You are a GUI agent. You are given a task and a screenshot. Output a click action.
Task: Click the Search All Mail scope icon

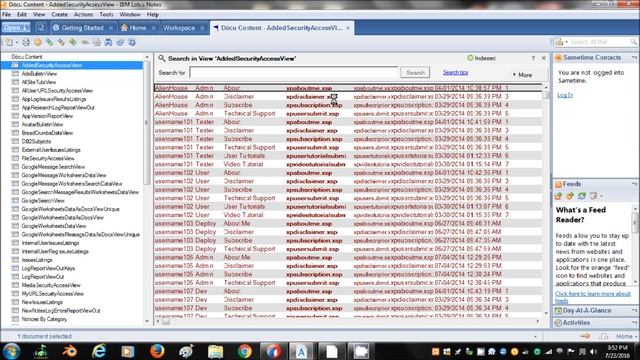pyautogui.click(x=559, y=42)
